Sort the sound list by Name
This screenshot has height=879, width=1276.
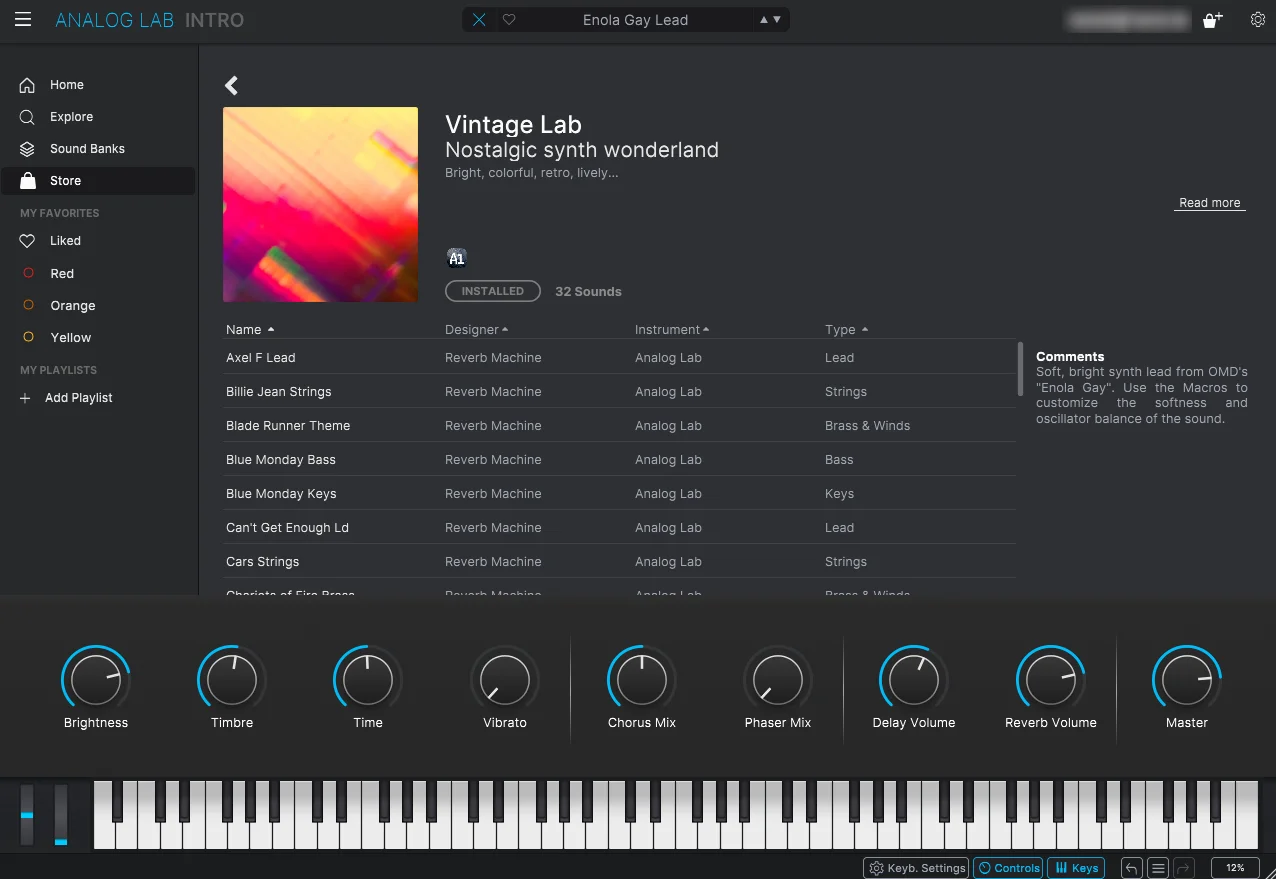(250, 330)
